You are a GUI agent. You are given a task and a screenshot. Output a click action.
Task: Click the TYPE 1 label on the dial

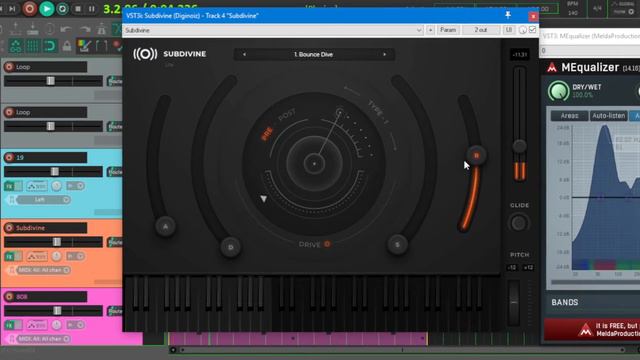pyautogui.click(x=378, y=111)
